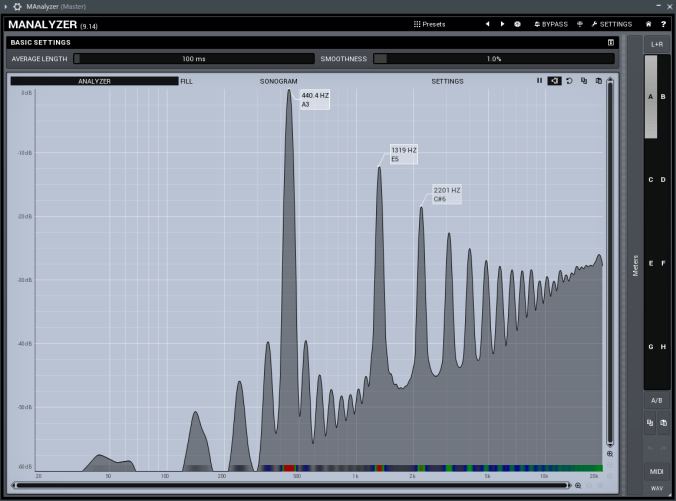Toggle the BYPASS switch
The image size is (676, 501).
coord(550,23)
